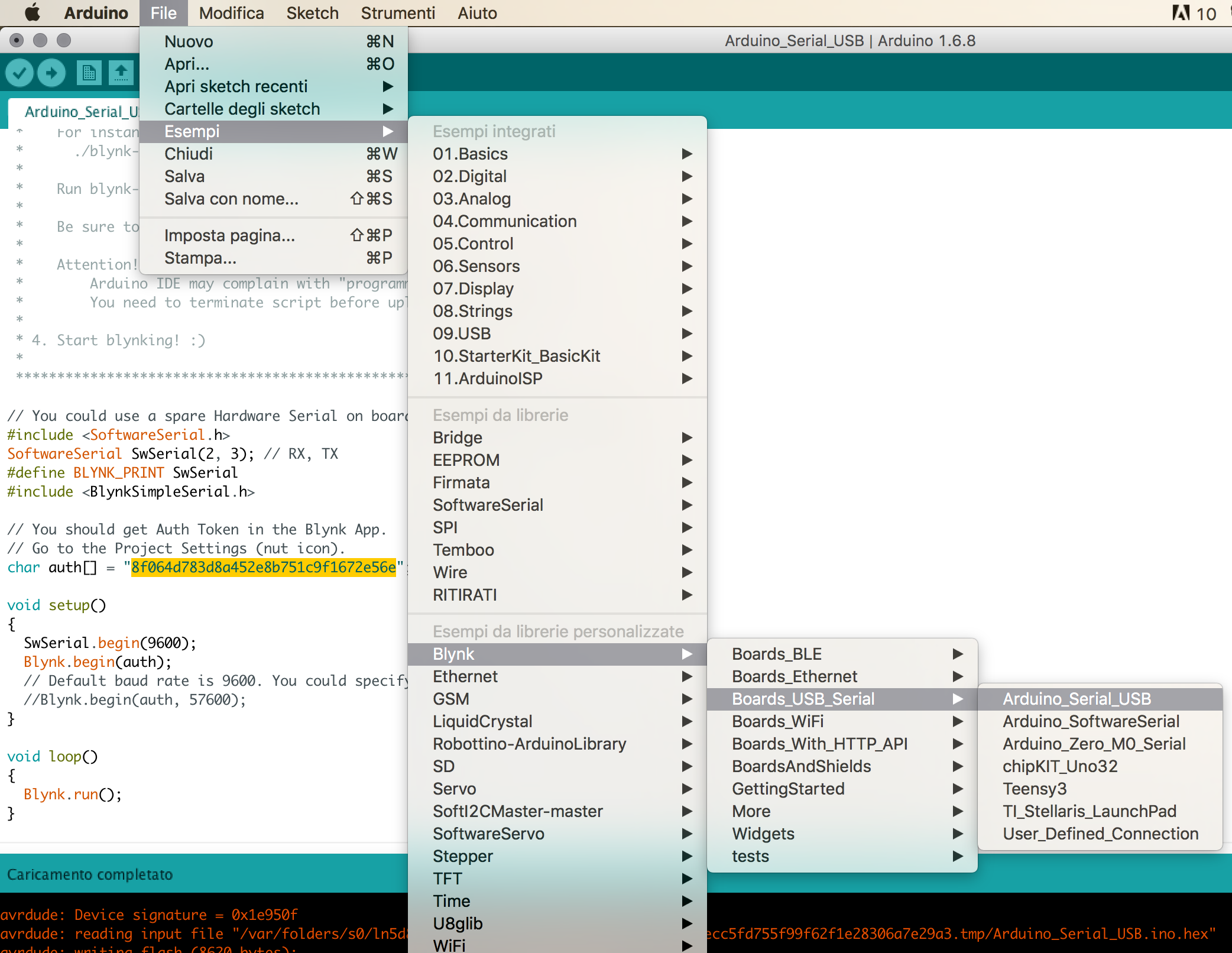The image size is (1232, 953).
Task: Open the EEPROM library examples
Action: coord(557,460)
